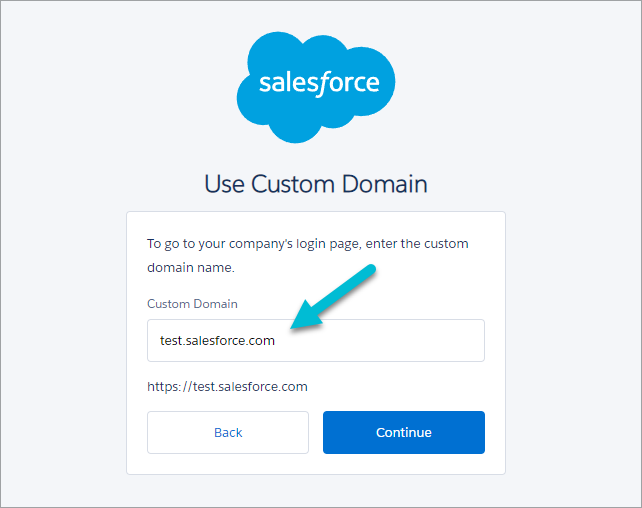Image resolution: width=642 pixels, height=508 pixels.
Task: Click the 'domain name.' text line
Action: pyautogui.click(x=191, y=268)
